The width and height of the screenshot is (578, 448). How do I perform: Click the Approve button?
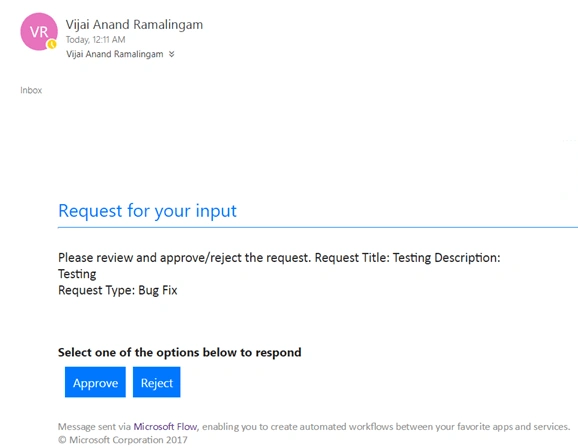point(95,382)
